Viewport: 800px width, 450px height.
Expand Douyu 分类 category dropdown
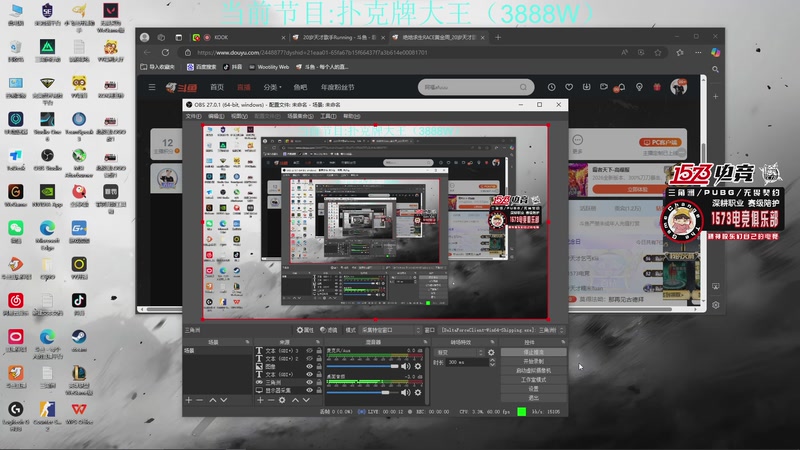[272, 87]
